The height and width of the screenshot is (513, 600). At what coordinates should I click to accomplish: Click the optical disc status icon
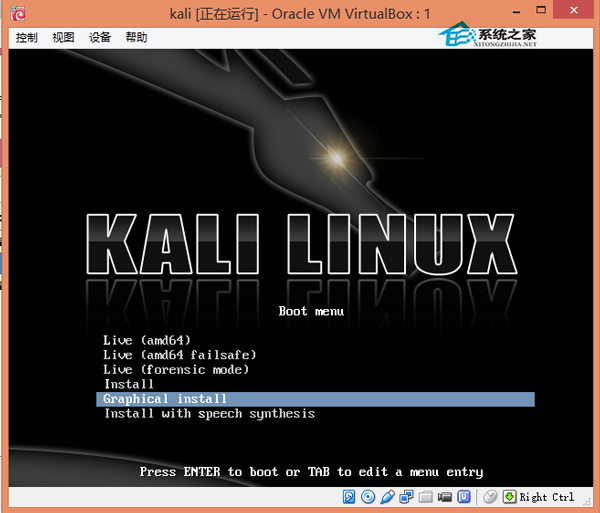point(368,497)
